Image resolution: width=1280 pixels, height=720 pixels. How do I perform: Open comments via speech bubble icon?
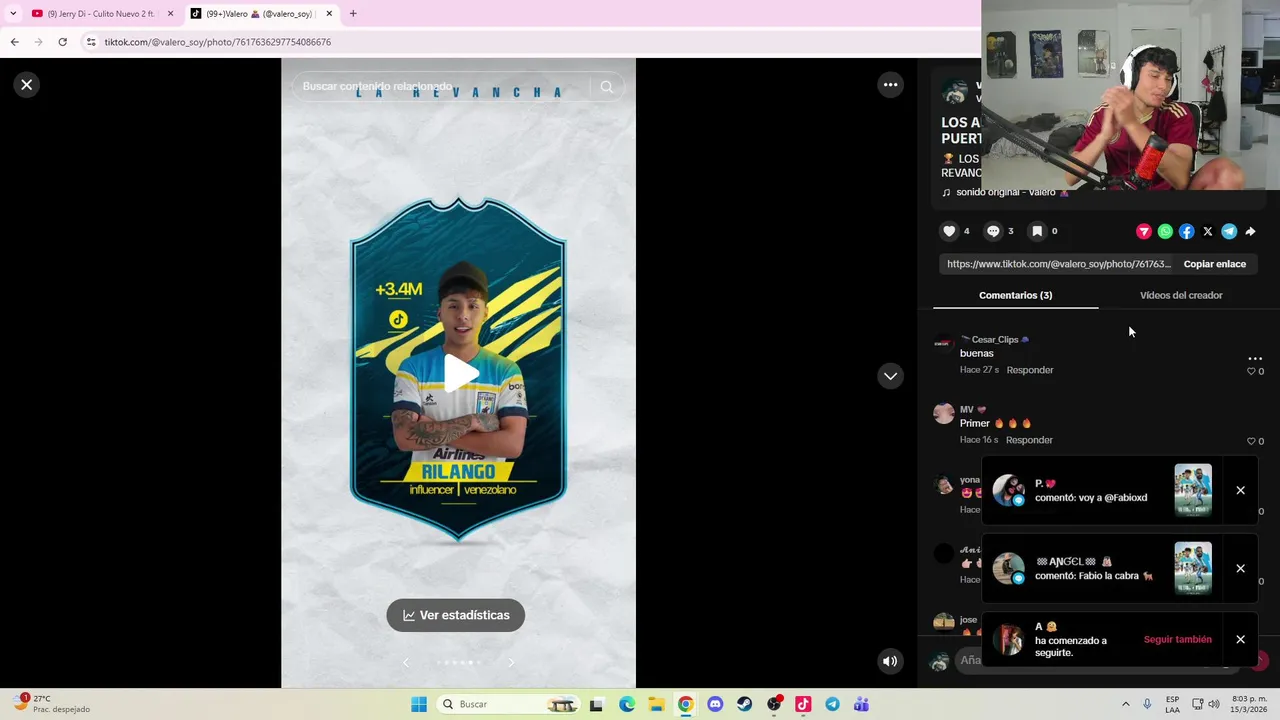click(993, 231)
